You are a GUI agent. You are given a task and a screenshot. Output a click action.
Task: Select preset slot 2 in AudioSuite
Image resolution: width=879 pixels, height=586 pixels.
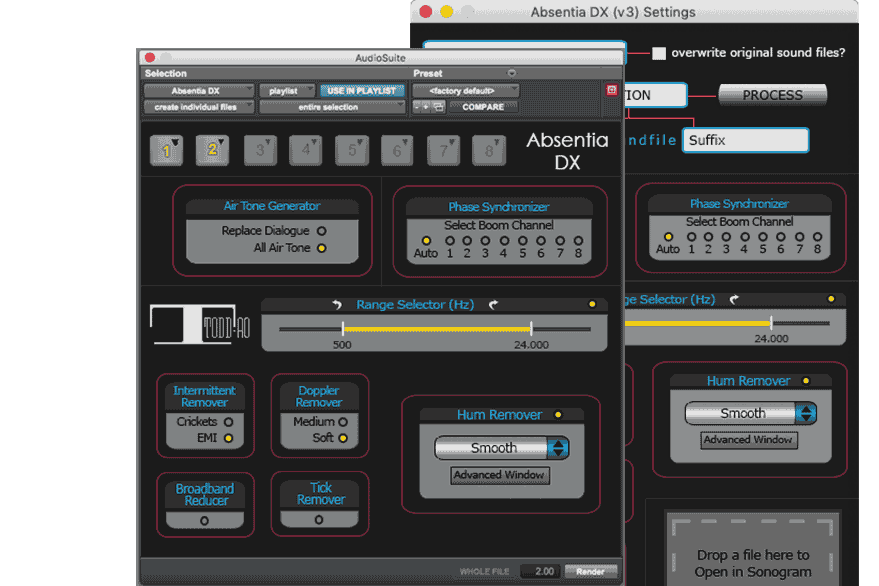click(212, 150)
